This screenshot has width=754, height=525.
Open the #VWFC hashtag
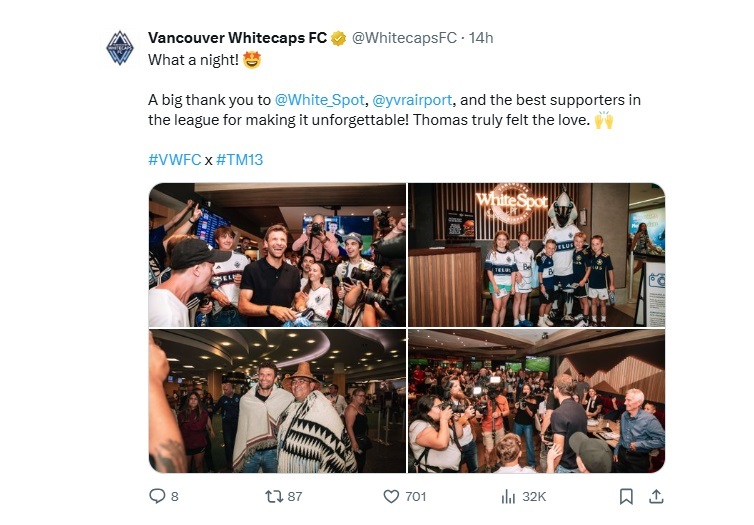coord(175,160)
